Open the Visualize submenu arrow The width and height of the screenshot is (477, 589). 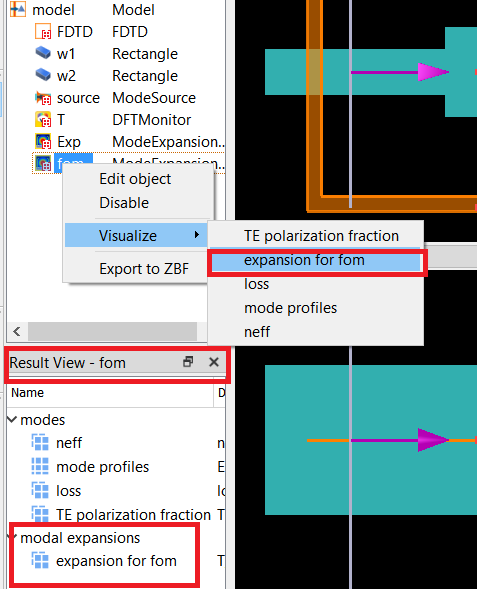coord(196,235)
